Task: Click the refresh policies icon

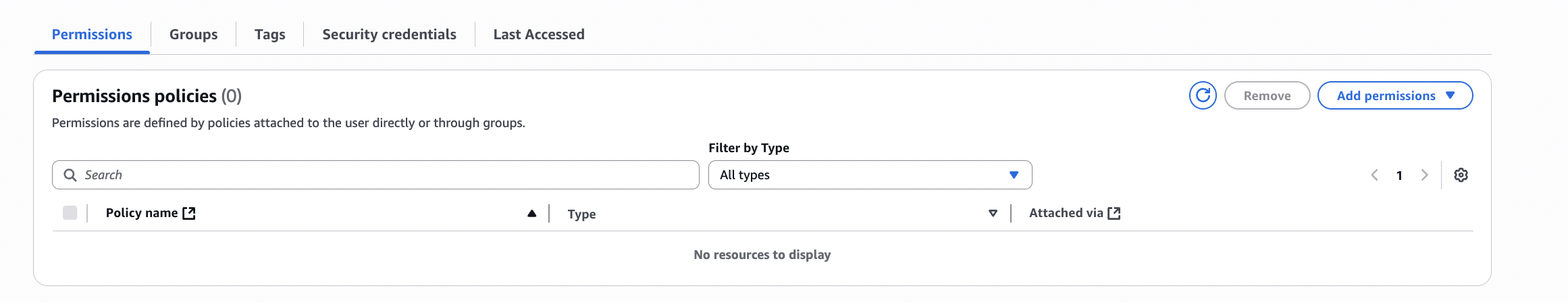Action: (x=1203, y=96)
